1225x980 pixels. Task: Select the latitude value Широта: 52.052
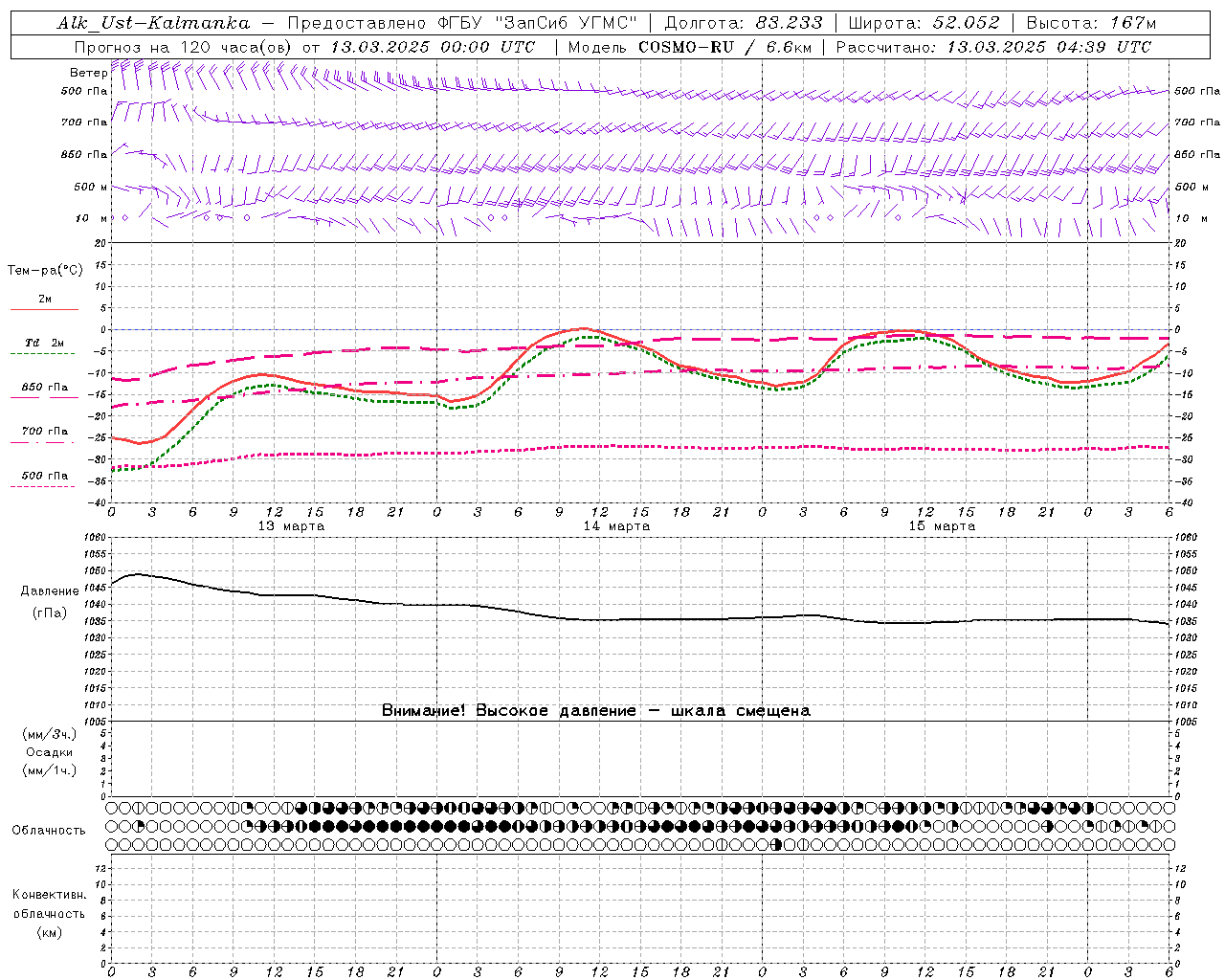924,23
